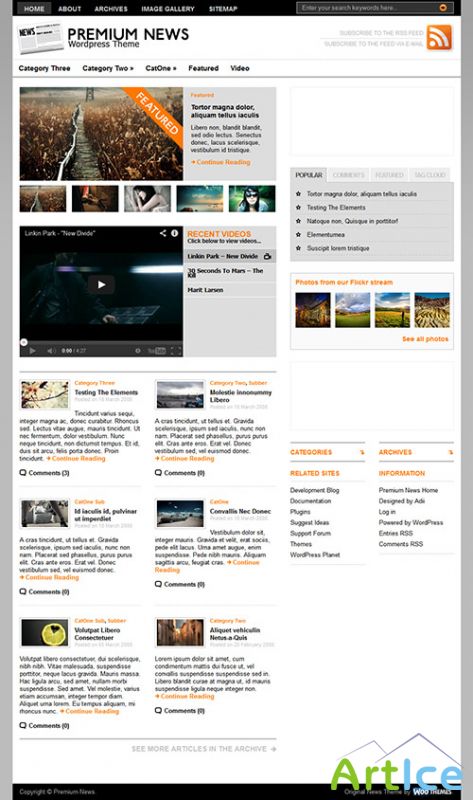The height and width of the screenshot is (800, 473).
Task: Click the orange RSS feed icon
Action: pyautogui.click(x=439, y=38)
